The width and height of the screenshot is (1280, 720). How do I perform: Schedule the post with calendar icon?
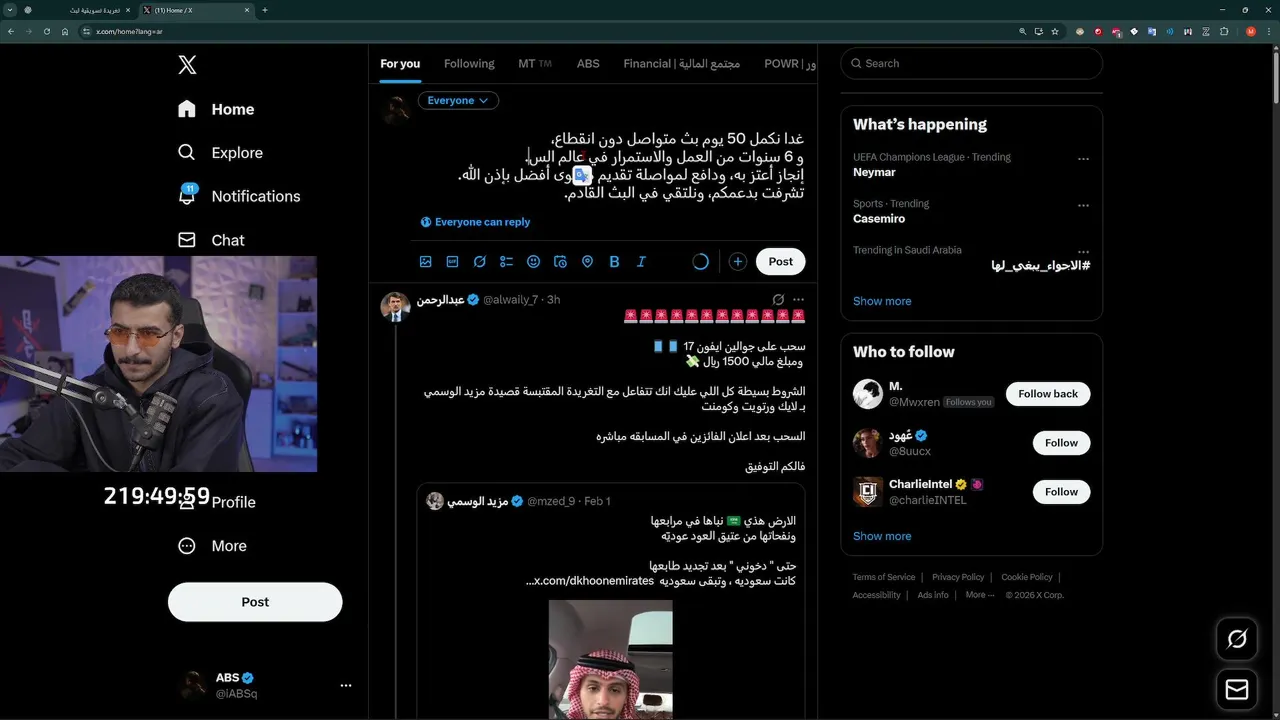(561, 262)
